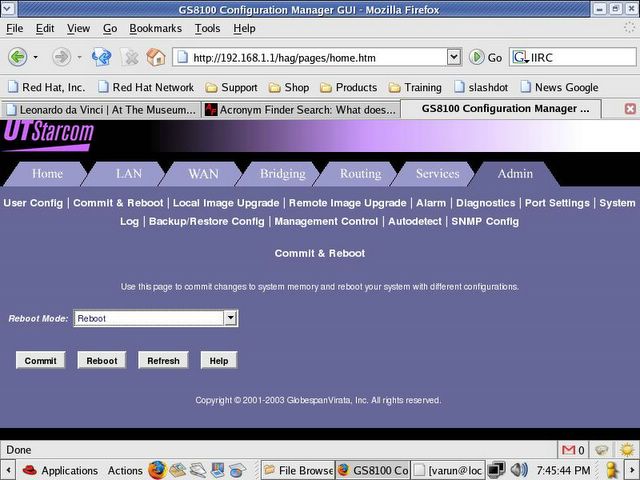Expand the Forward button history dropdown arrow

click(x=80, y=57)
